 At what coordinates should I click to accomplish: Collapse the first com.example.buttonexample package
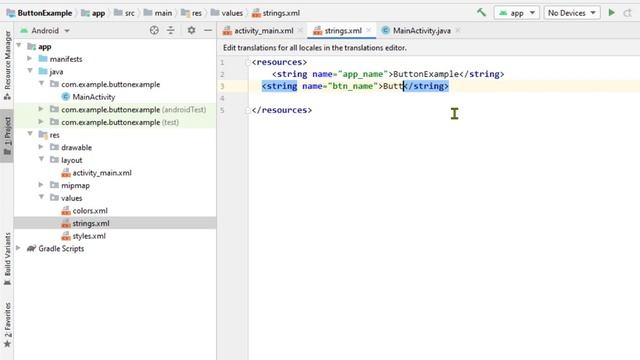[x=41, y=84]
